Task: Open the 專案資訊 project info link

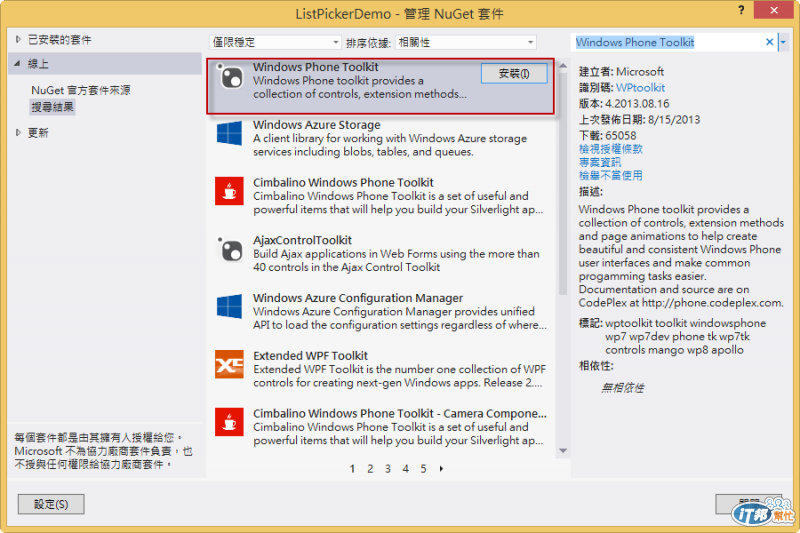Action: [600, 162]
